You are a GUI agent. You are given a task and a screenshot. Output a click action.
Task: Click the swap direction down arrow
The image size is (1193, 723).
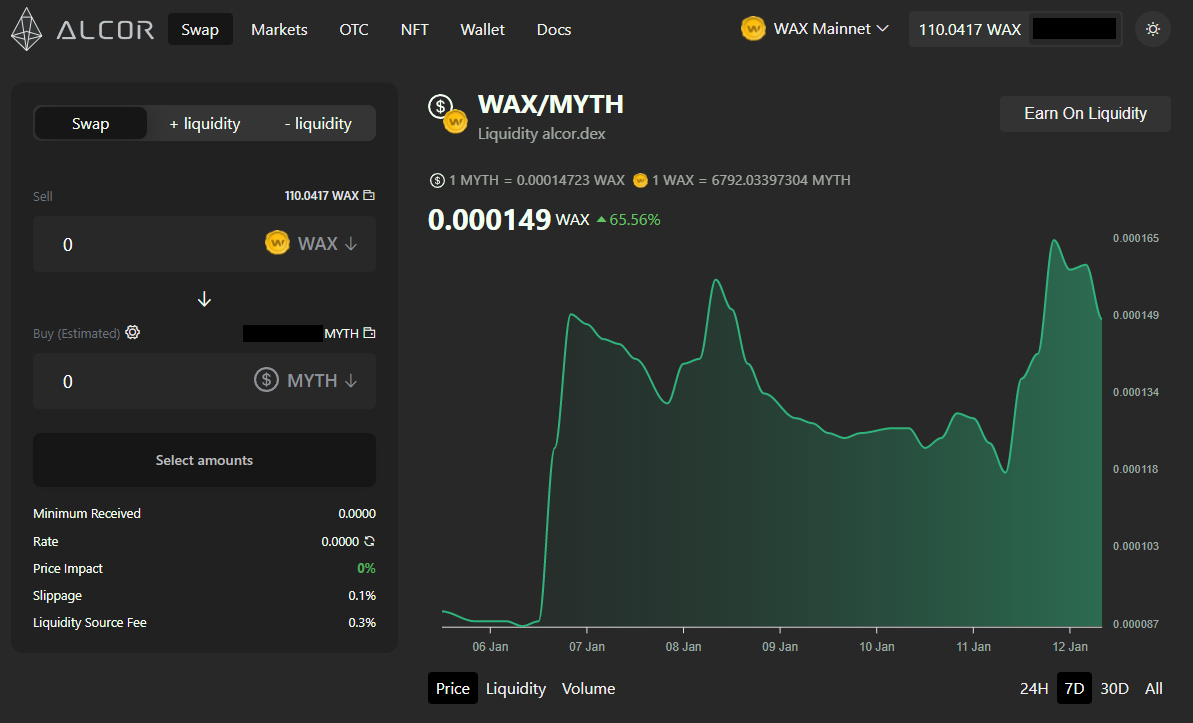click(x=204, y=299)
